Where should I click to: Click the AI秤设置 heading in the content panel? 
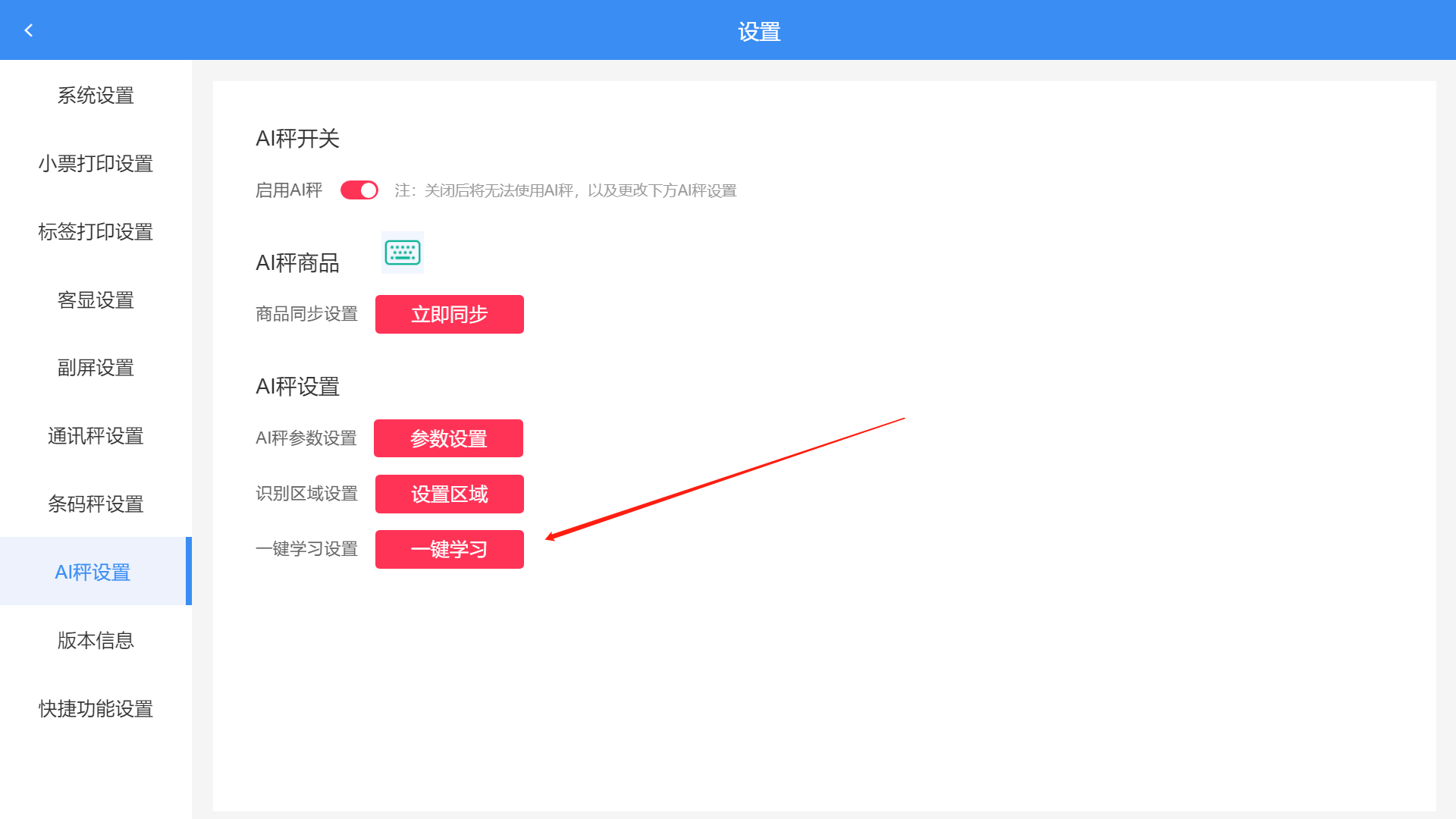297,387
